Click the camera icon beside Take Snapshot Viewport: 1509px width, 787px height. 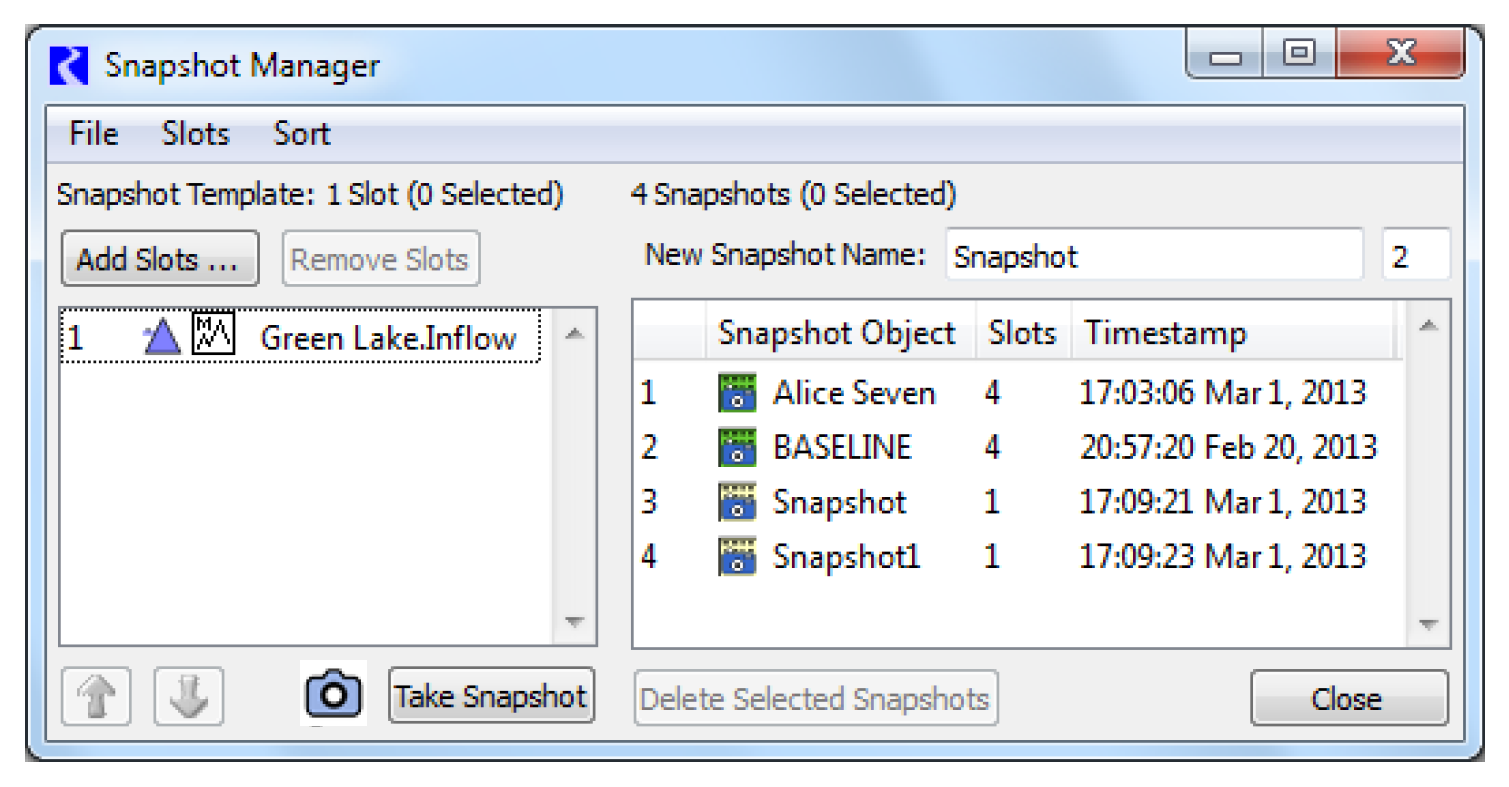tap(333, 693)
